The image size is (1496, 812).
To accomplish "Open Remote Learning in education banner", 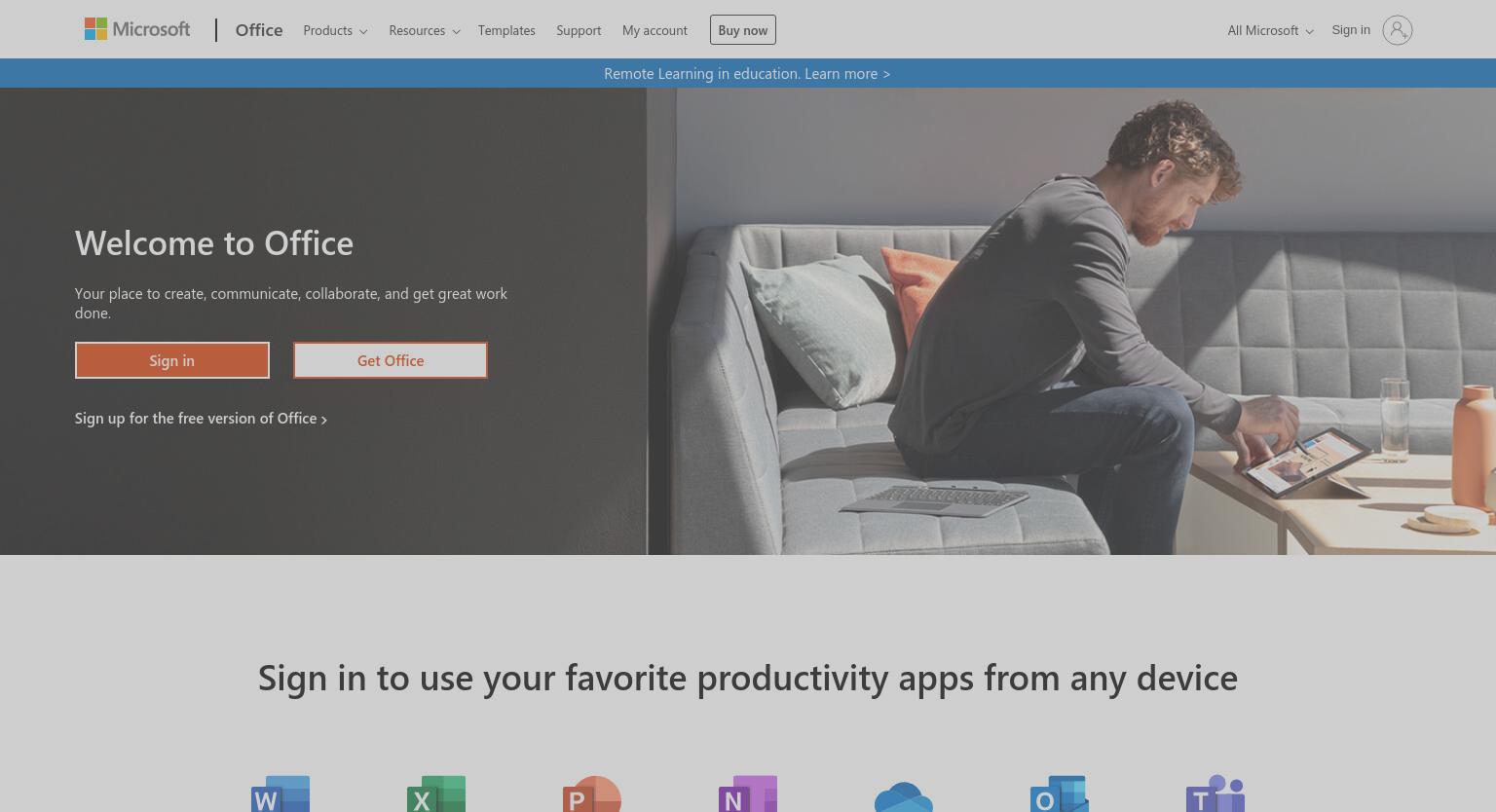I will [747, 73].
